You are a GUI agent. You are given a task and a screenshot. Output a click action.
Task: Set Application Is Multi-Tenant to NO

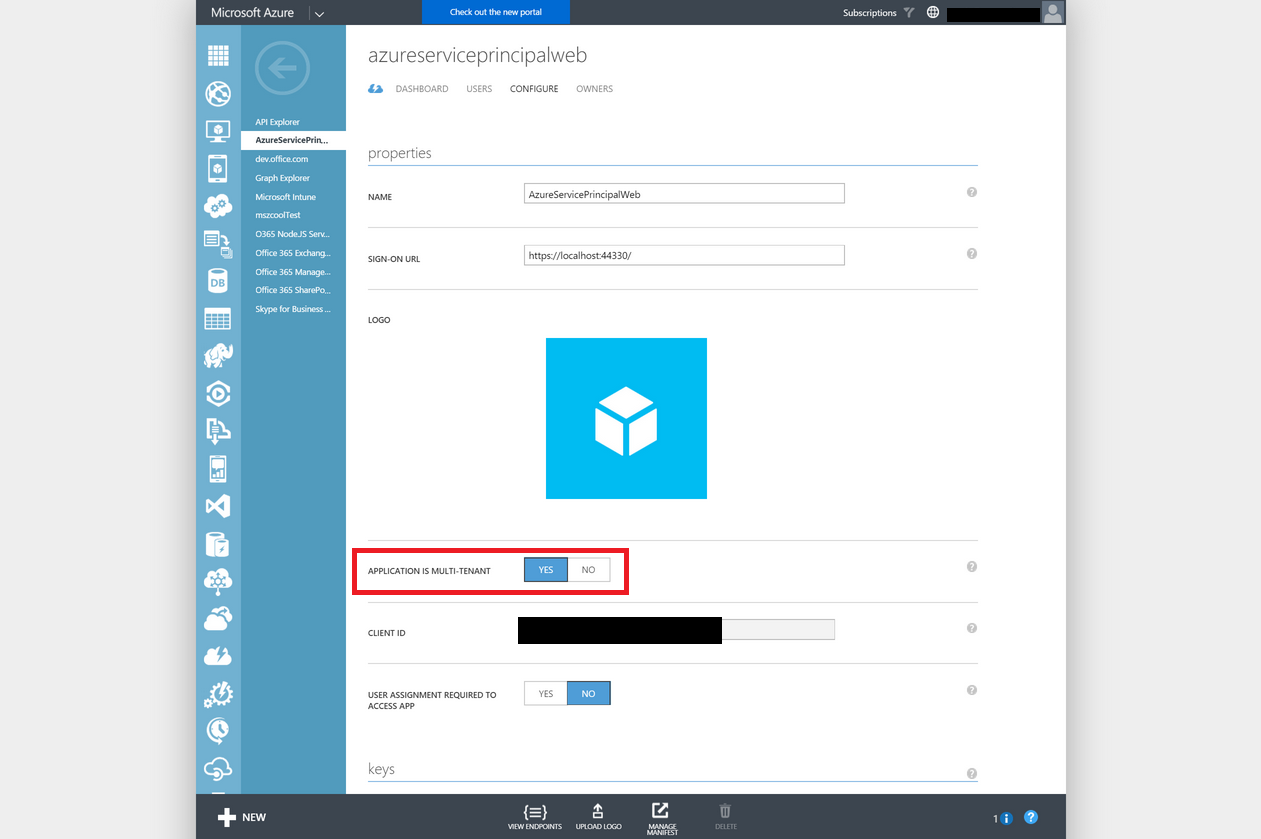(589, 570)
